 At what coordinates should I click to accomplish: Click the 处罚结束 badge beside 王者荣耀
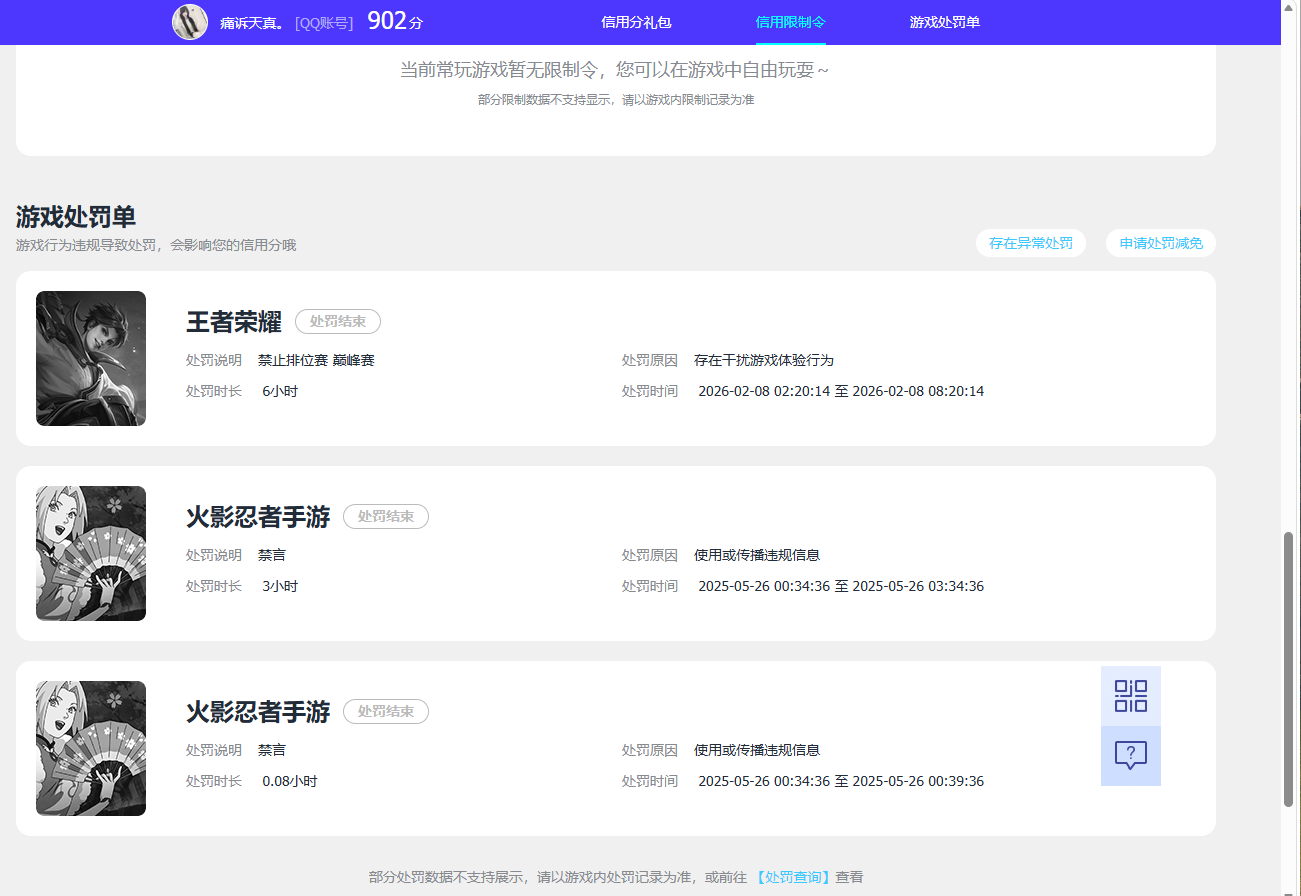pyautogui.click(x=338, y=322)
